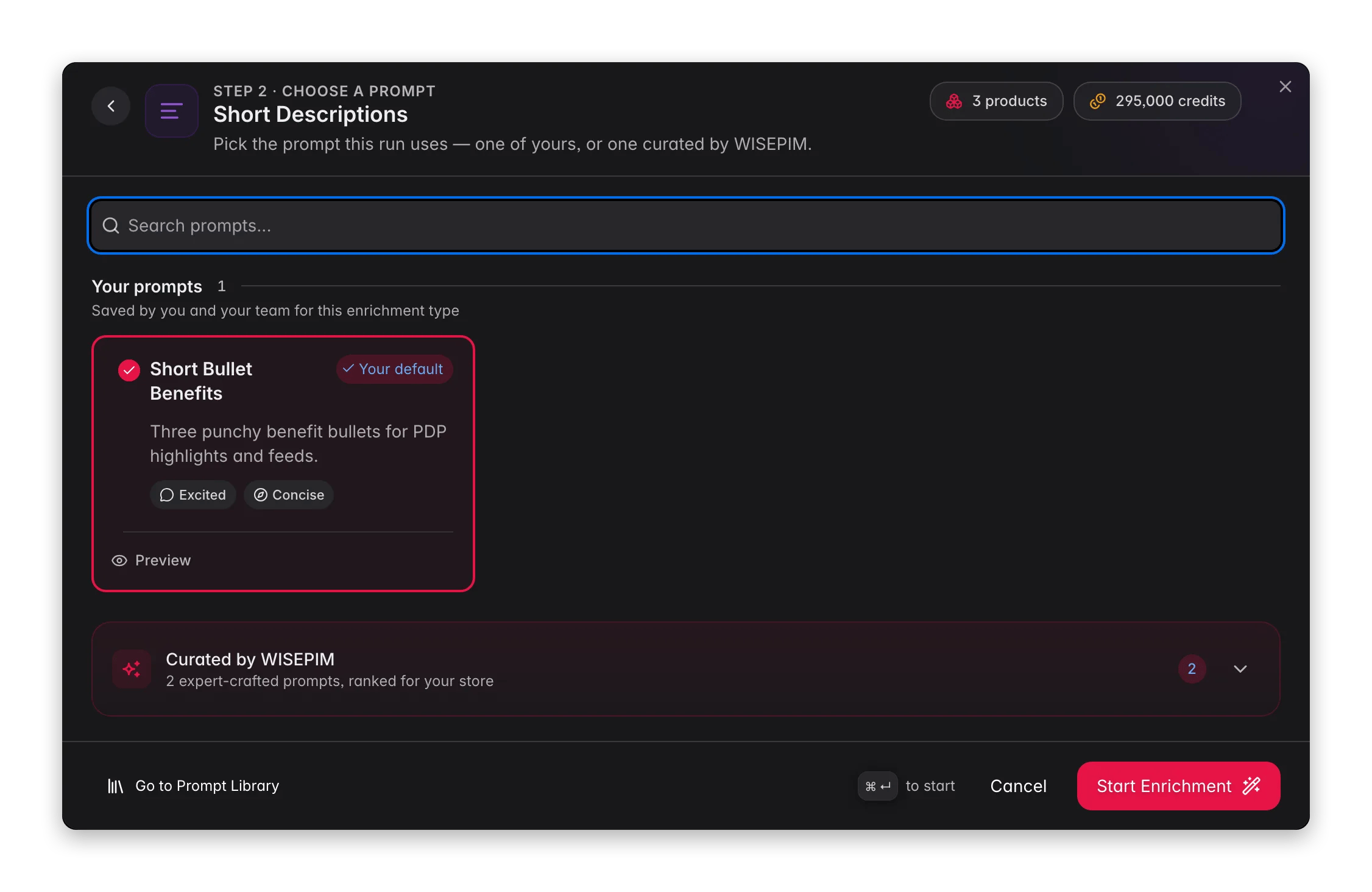Select the Short Bullet Benefits radio checkmark

[129, 370]
